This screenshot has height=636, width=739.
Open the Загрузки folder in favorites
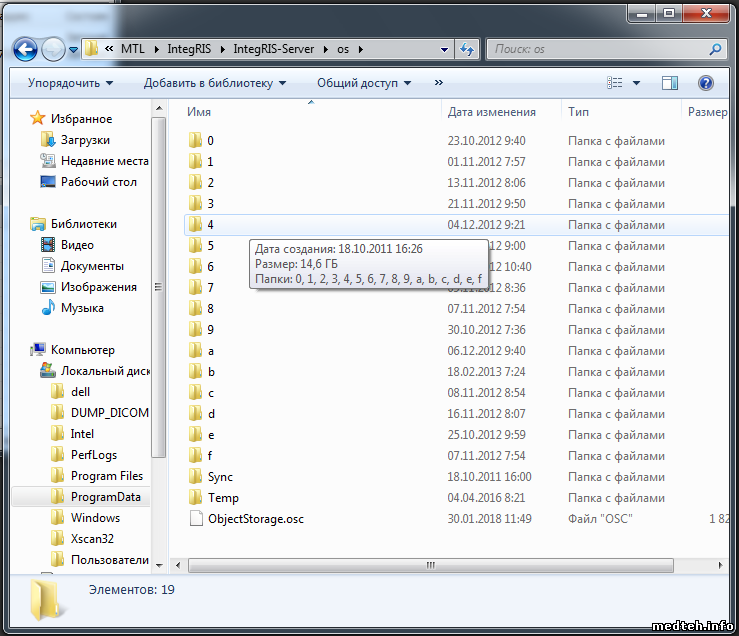point(47,140)
